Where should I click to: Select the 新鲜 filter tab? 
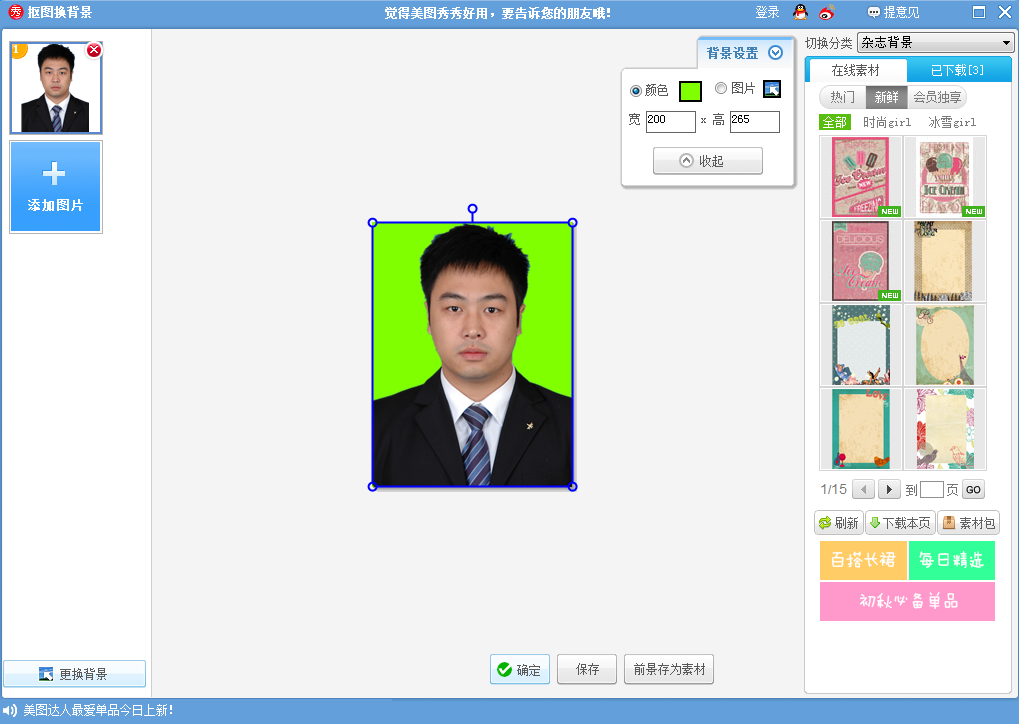tap(886, 97)
